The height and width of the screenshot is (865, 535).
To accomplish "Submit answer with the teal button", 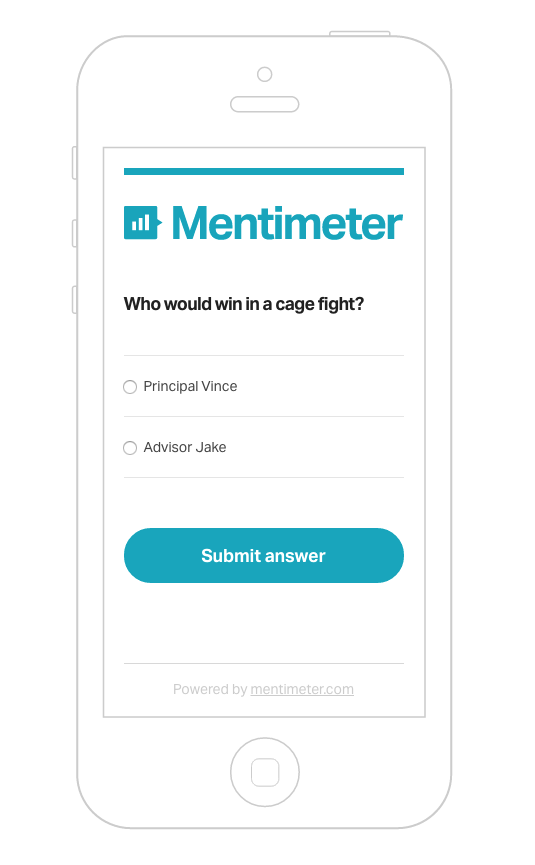I will (x=264, y=556).
